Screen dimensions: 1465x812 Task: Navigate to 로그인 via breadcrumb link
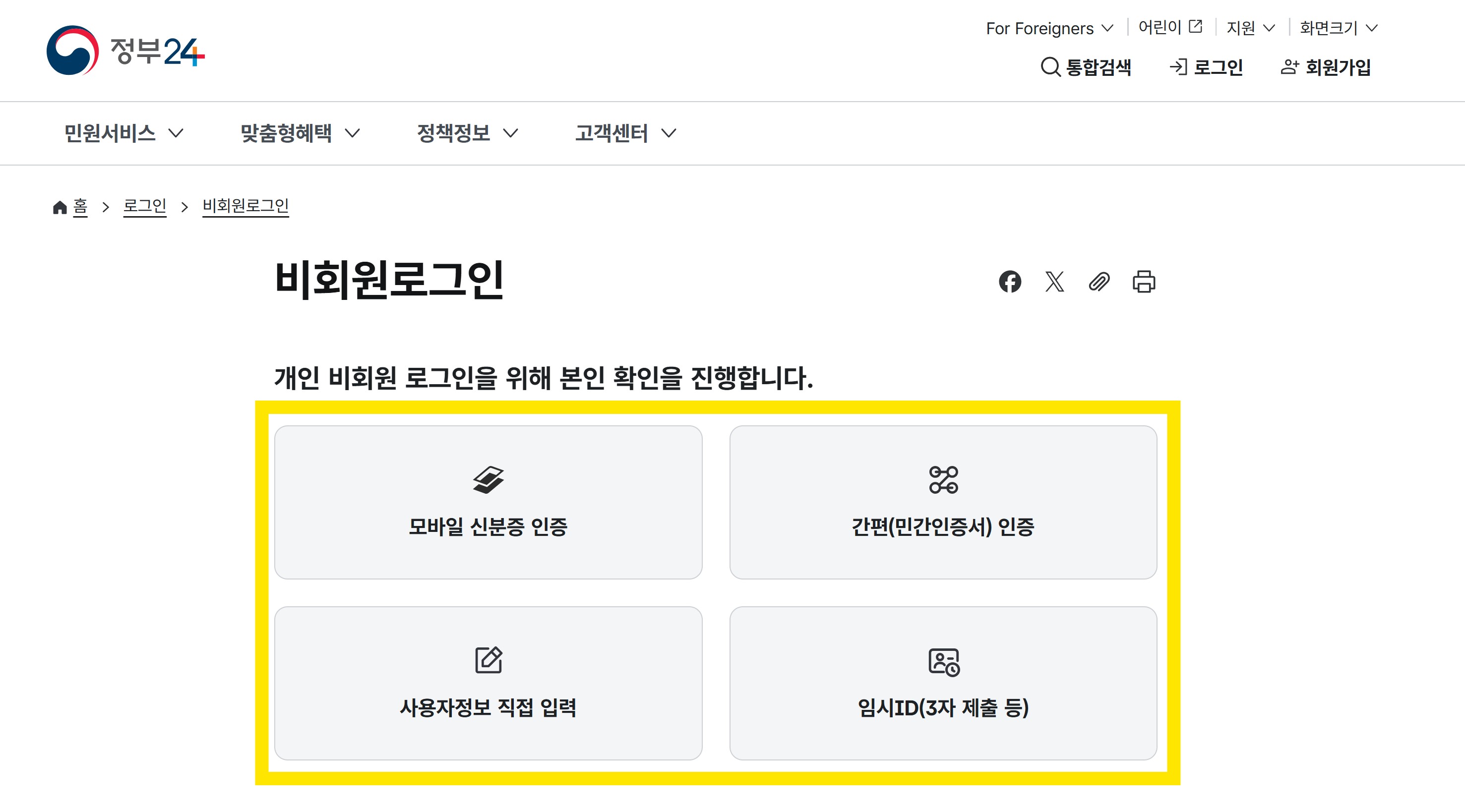(x=145, y=206)
